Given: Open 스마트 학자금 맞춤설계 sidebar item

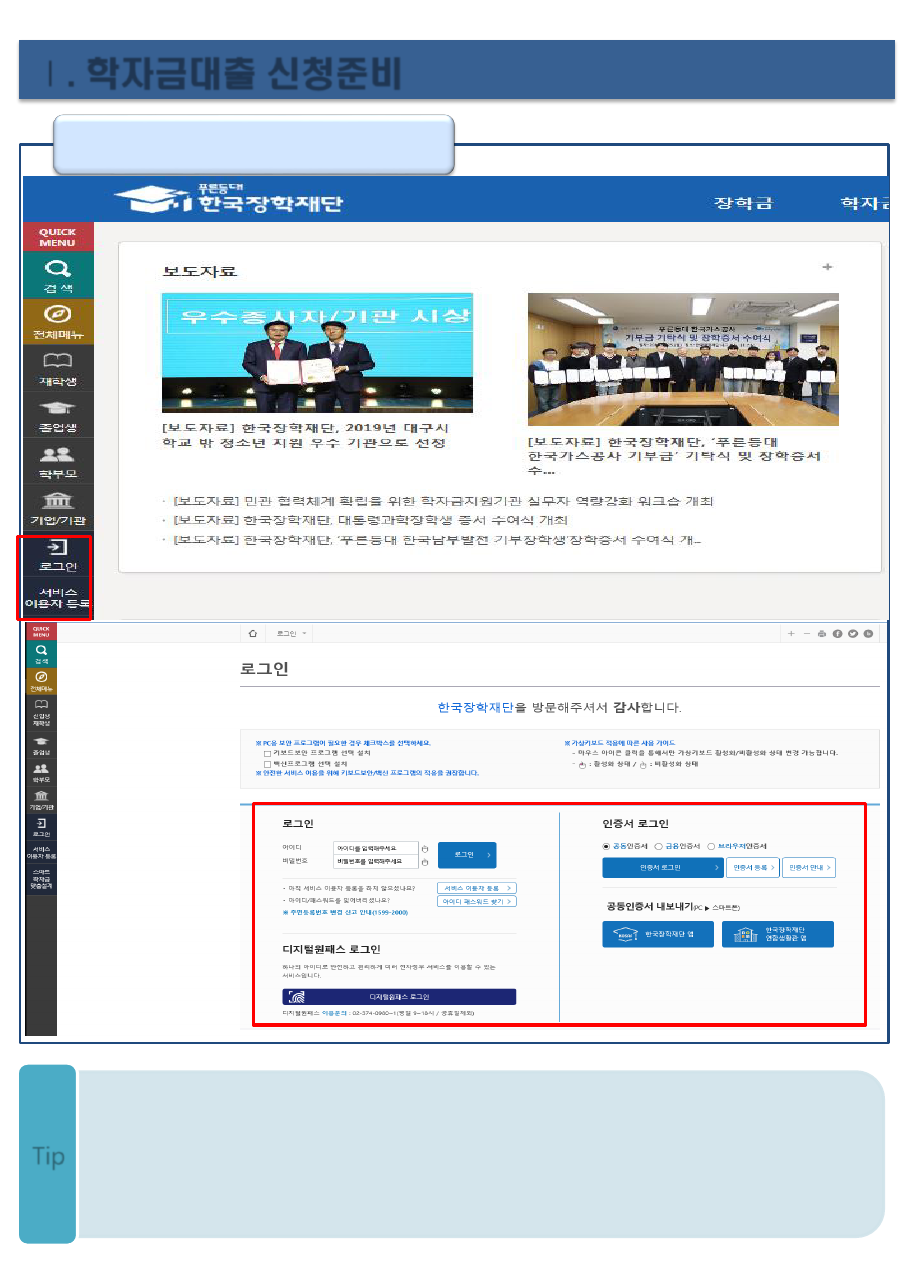Looking at the screenshot, I should point(41,879).
